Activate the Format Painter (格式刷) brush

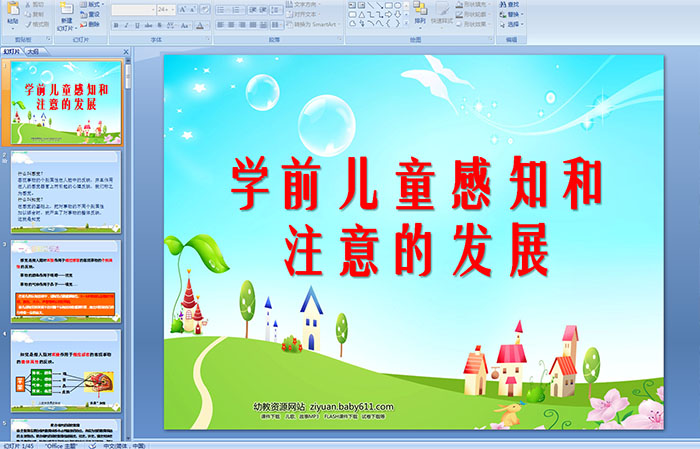coord(28,24)
